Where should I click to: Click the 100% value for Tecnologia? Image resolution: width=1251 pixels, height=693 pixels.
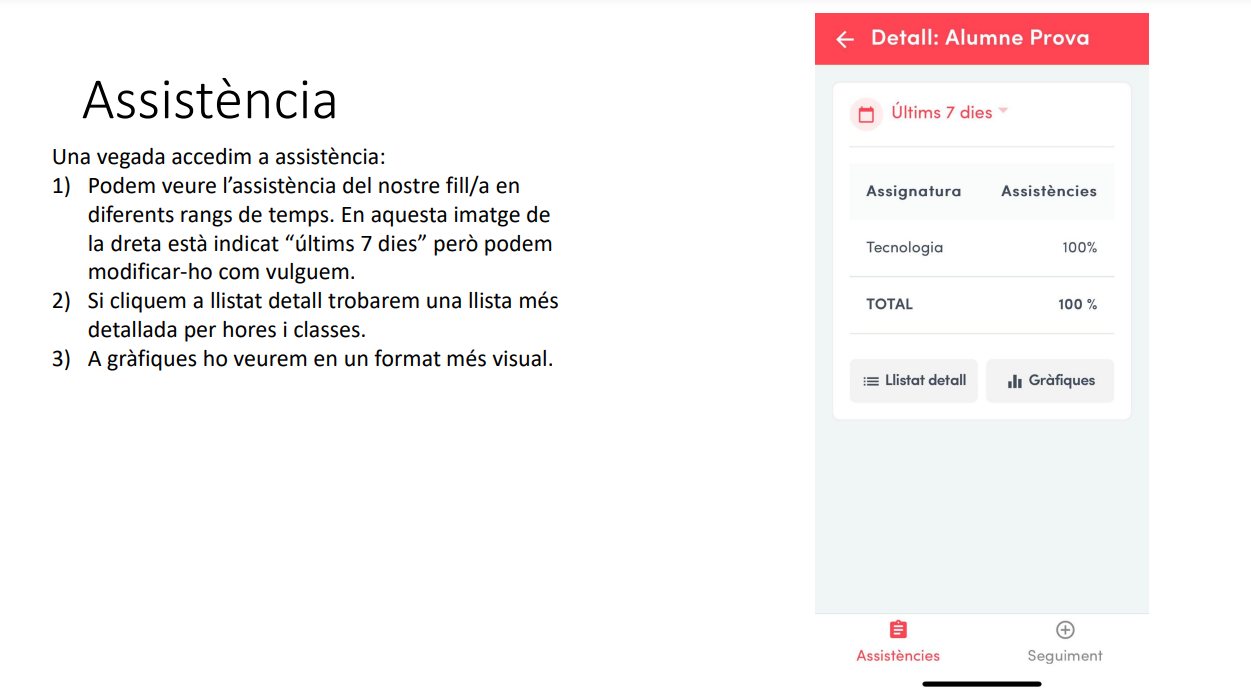click(x=1079, y=248)
